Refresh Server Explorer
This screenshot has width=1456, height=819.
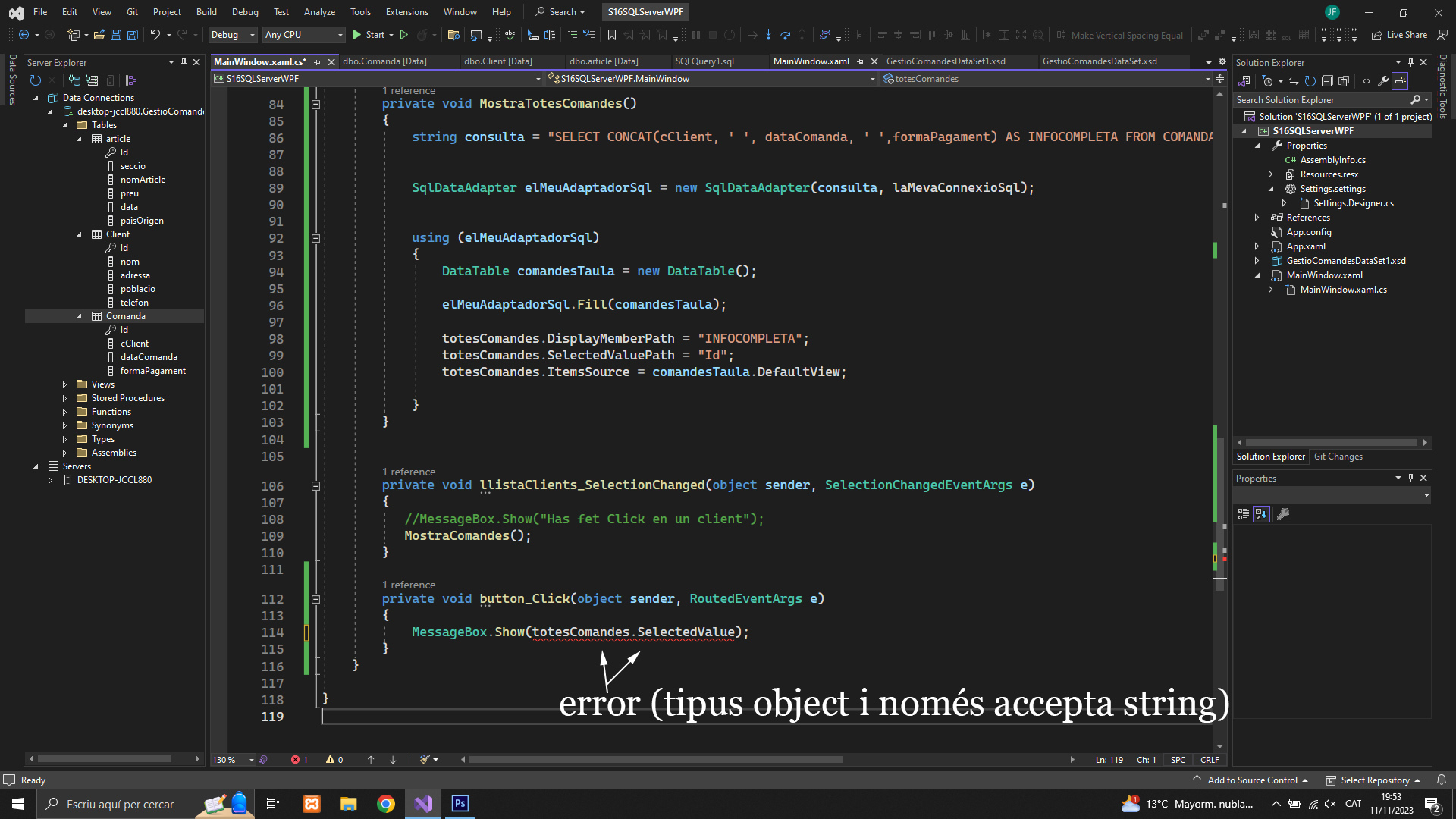pyautogui.click(x=35, y=80)
